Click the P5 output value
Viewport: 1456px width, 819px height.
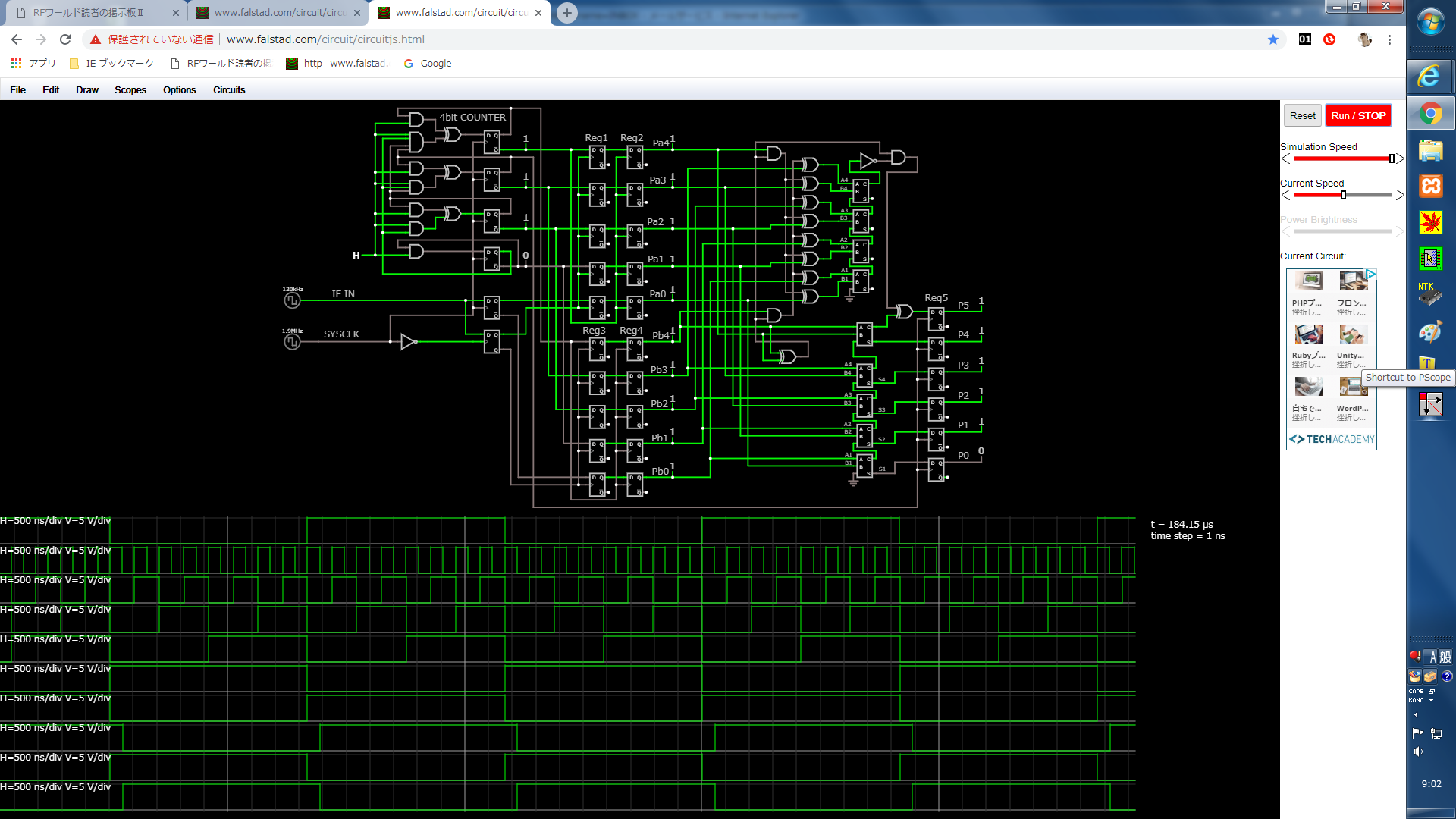pyautogui.click(x=981, y=302)
